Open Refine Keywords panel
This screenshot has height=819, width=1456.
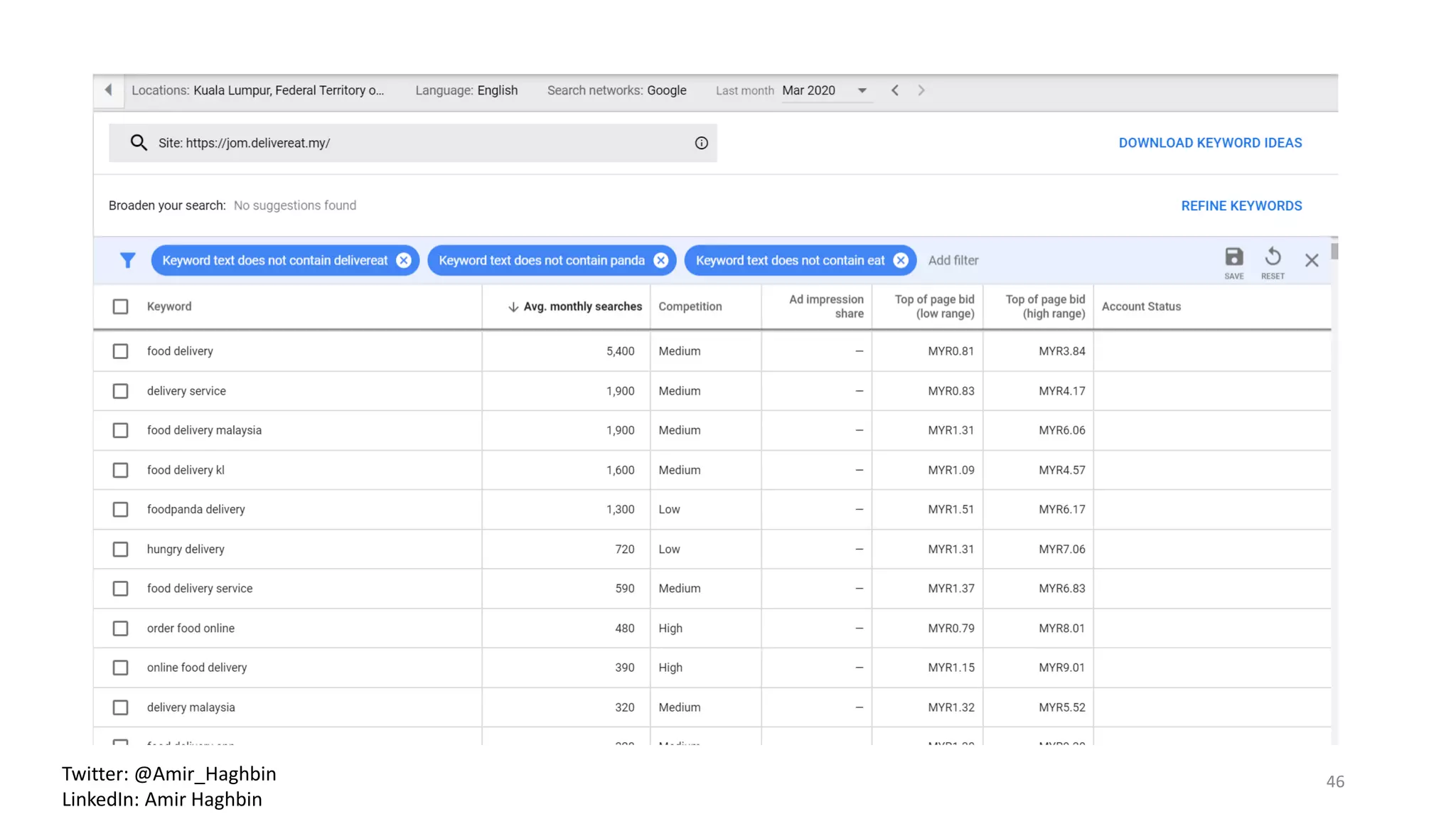(1241, 205)
